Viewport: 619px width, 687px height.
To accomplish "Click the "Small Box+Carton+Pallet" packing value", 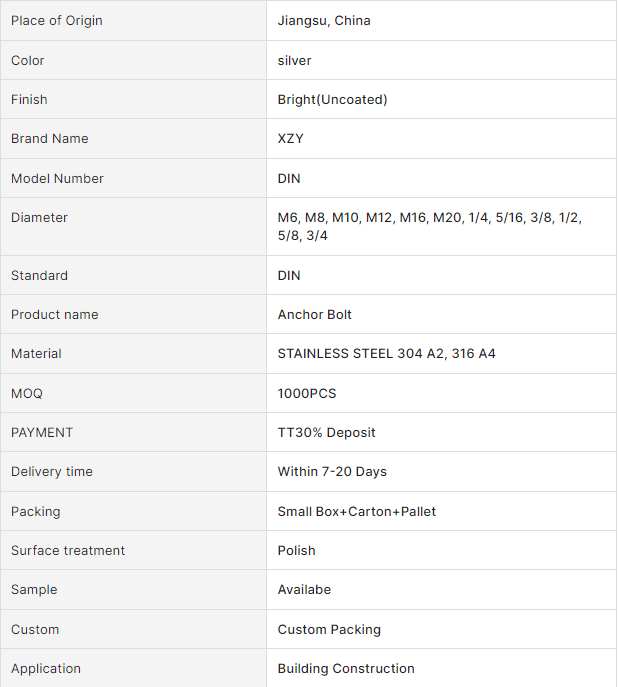I will (357, 512).
